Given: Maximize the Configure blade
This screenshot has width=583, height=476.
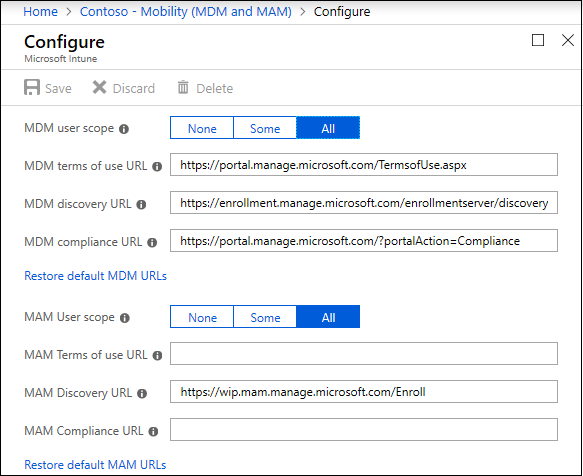Looking at the screenshot, I should (x=538, y=40).
